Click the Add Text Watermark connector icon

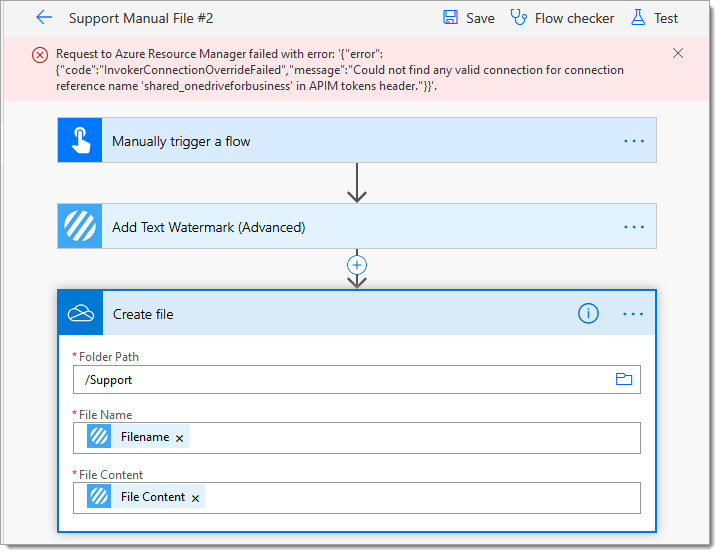point(80,226)
